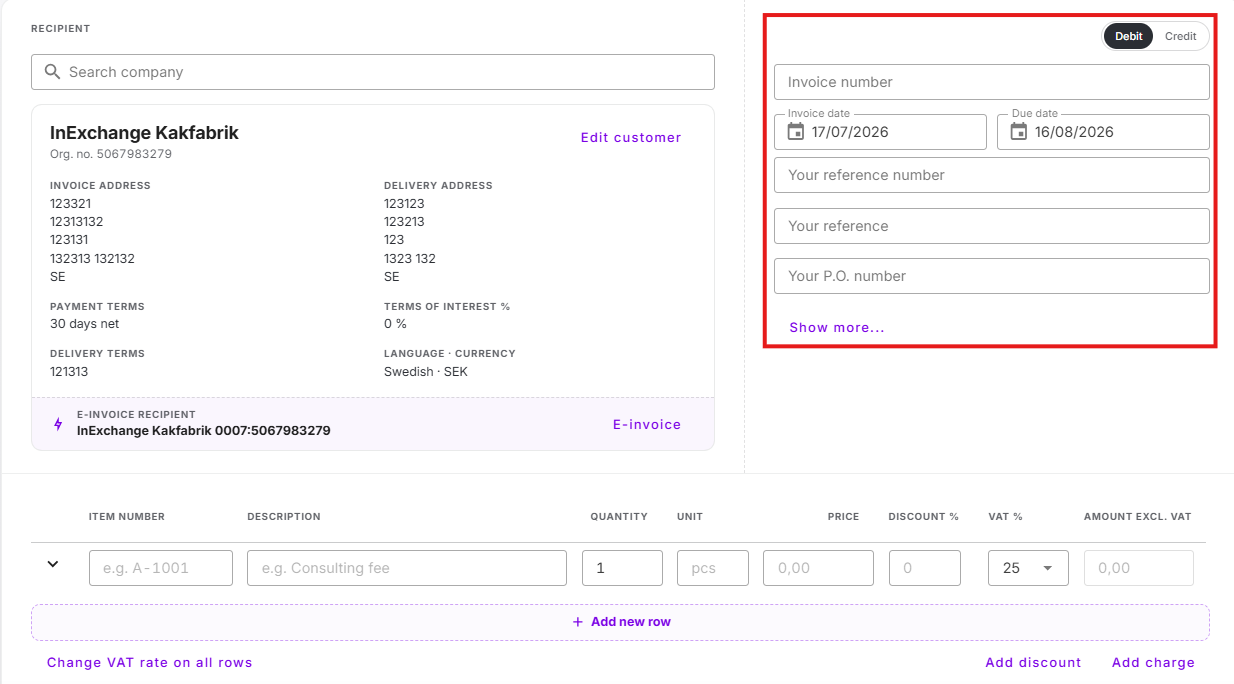Click the InExchange Kakfabrik company name

[x=144, y=133]
